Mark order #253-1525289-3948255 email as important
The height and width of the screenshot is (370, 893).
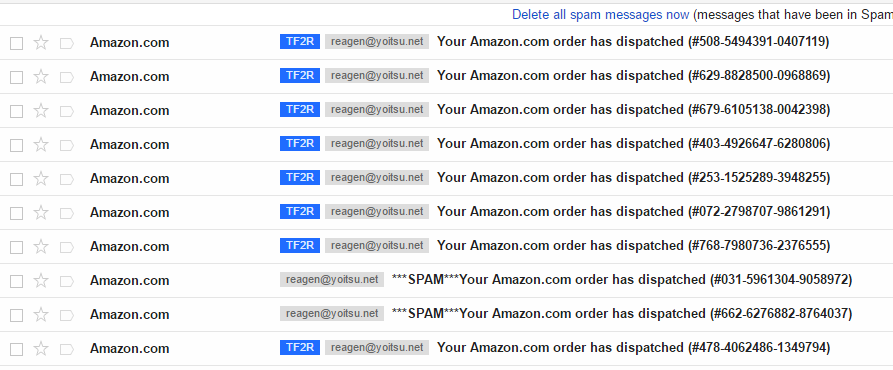tap(67, 179)
